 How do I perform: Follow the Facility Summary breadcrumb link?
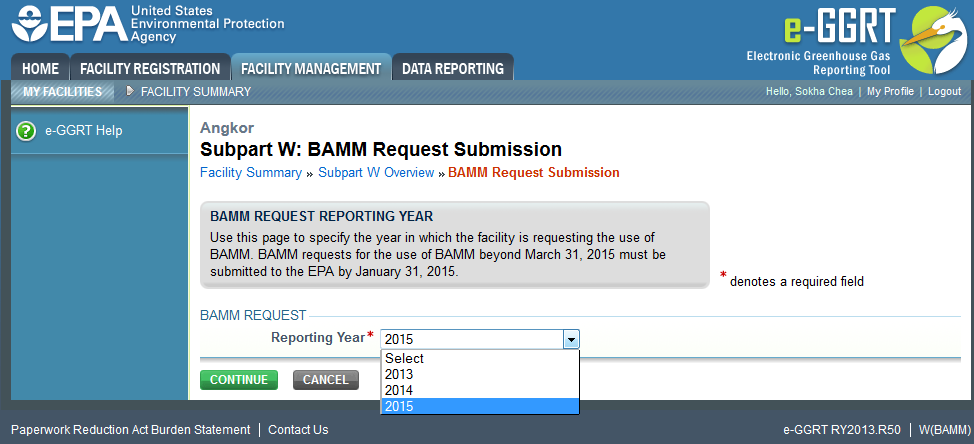tap(250, 173)
